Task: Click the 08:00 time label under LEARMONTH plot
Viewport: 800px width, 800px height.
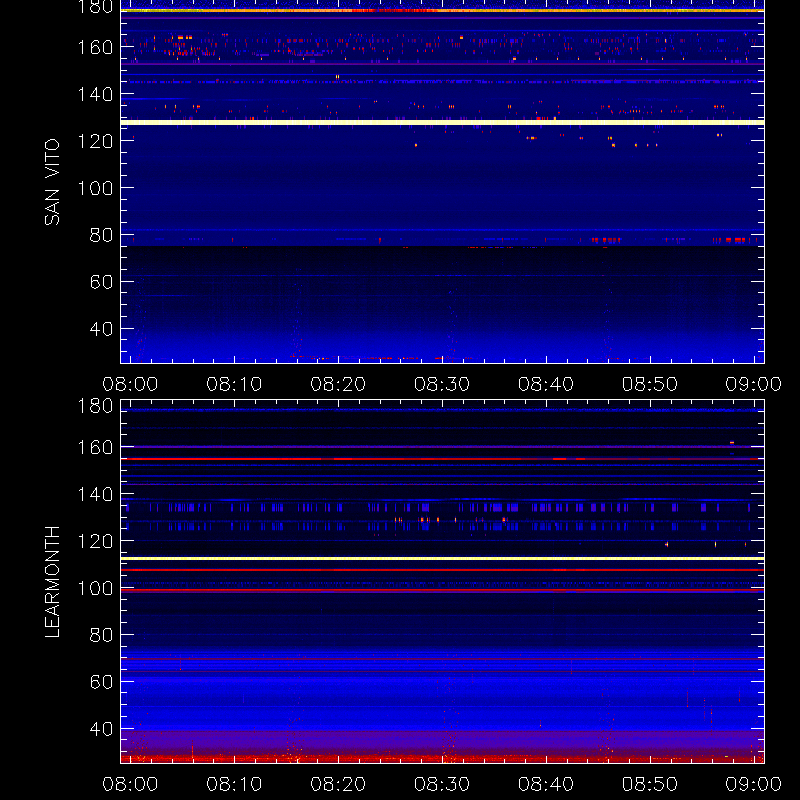Action: pos(130,784)
